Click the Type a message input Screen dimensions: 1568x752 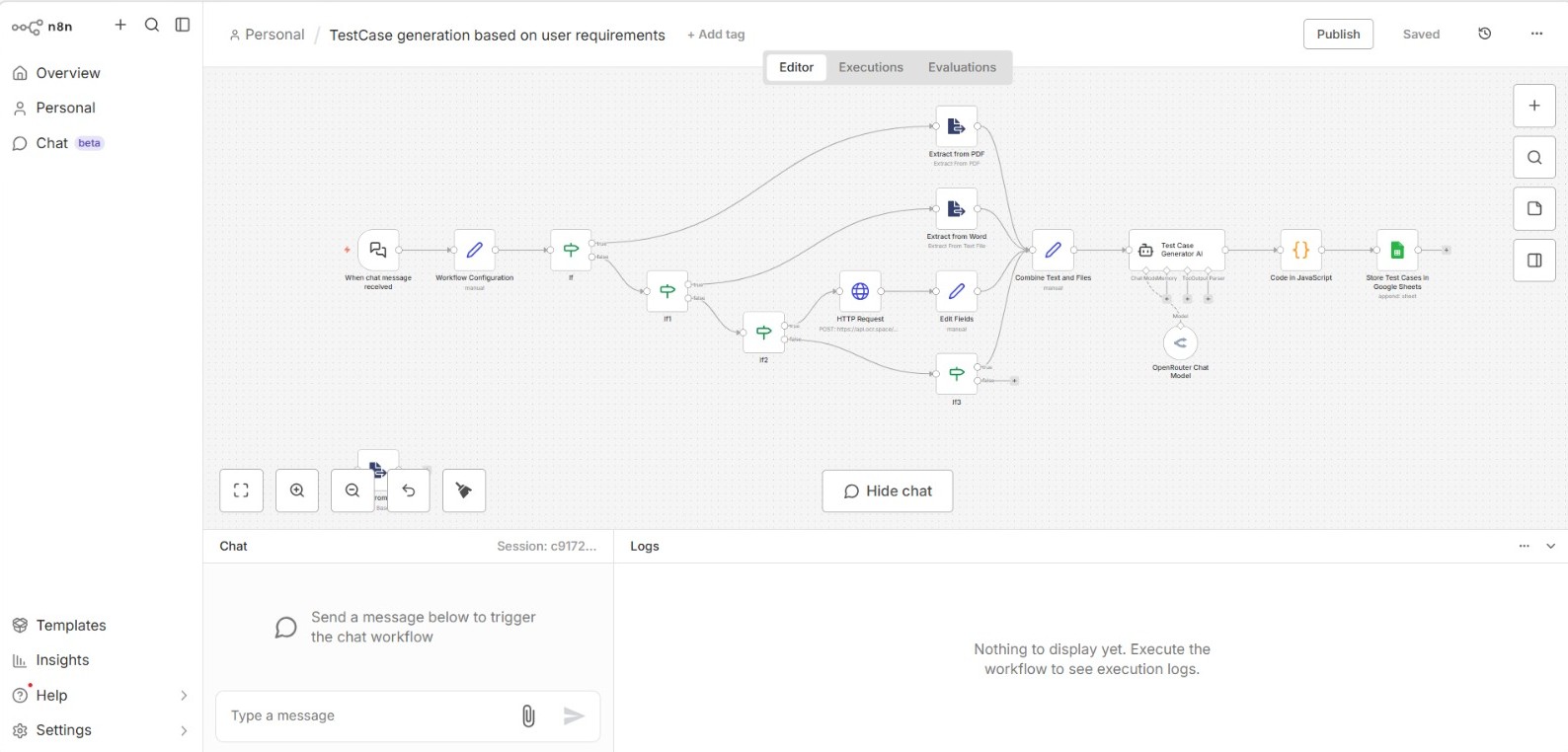pos(365,715)
